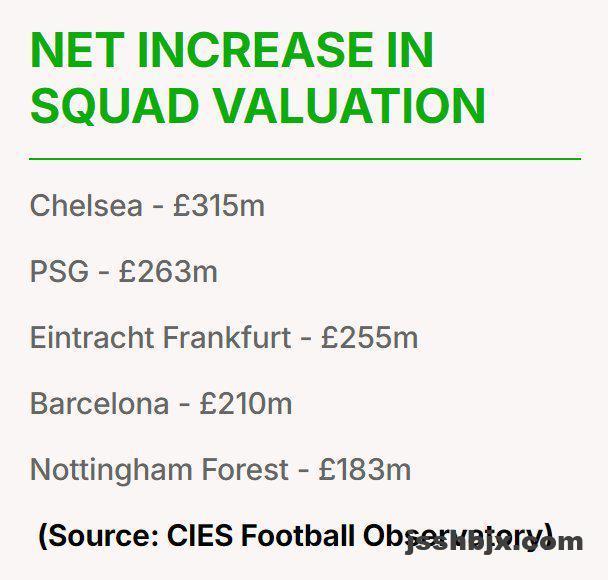Click the £183m valuation figure
Screen dimensions: 608x580
pyautogui.click(x=364, y=470)
